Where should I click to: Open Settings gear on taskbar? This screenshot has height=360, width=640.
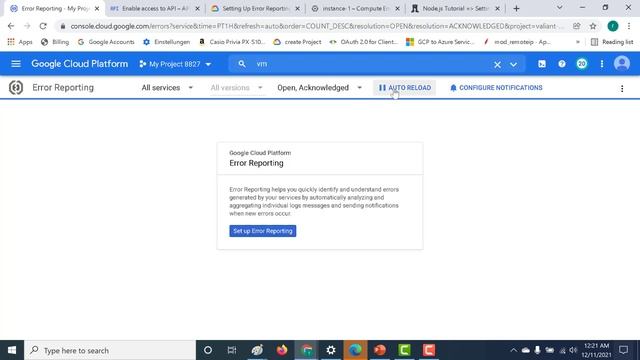pyautogui.click(x=331, y=350)
